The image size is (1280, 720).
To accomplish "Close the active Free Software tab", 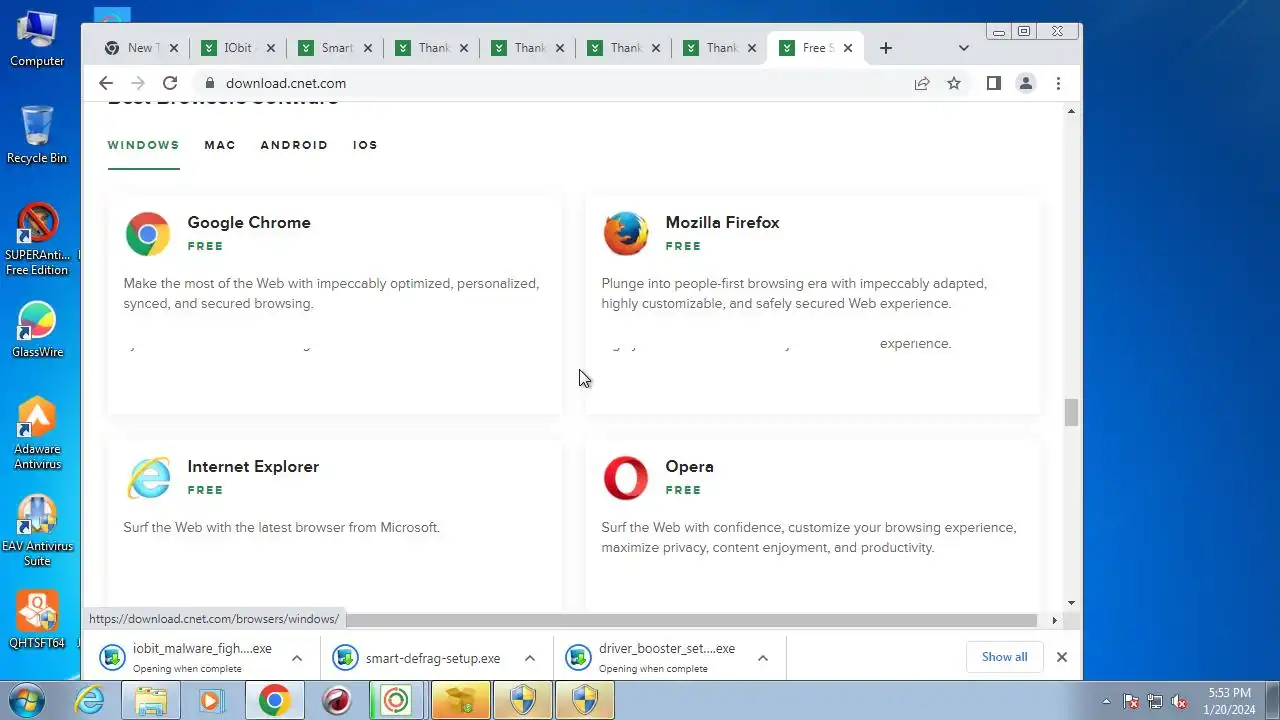I will 848,47.
